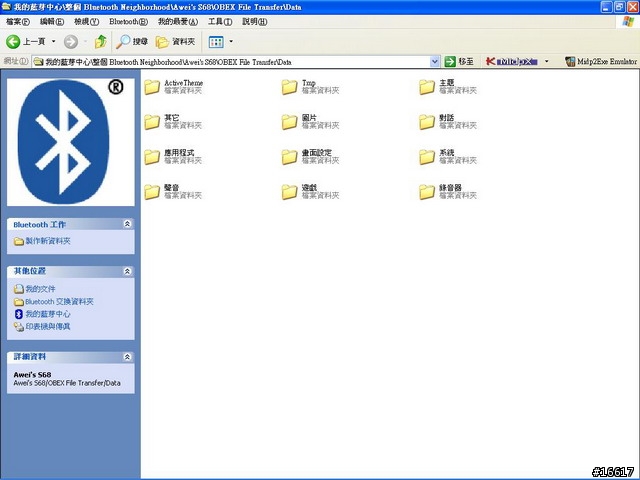
Task: Collapse the 詳細資料 panel
Action: pos(127,357)
